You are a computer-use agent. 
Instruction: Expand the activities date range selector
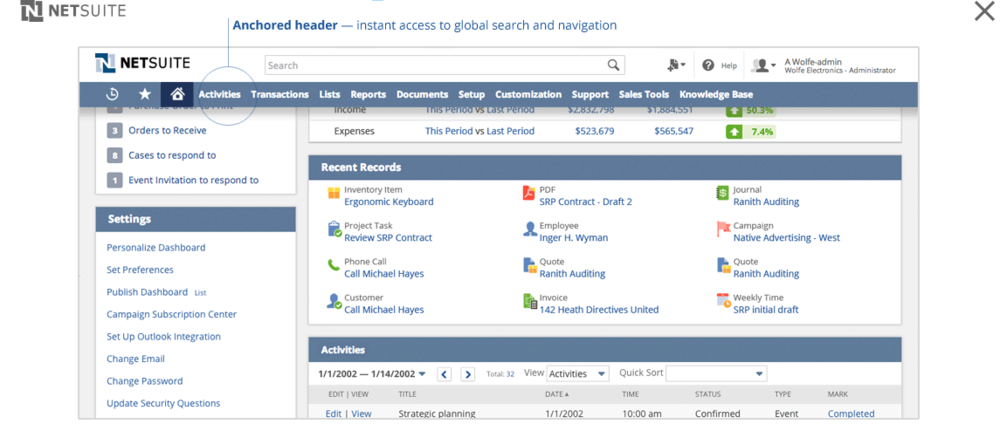click(372, 374)
